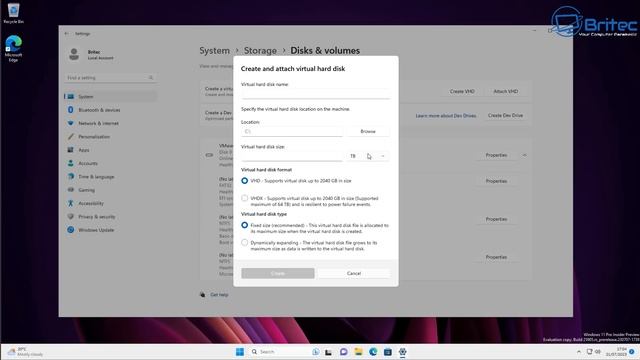Click Browse to pick a location
The height and width of the screenshot is (360, 640).
[x=368, y=131]
